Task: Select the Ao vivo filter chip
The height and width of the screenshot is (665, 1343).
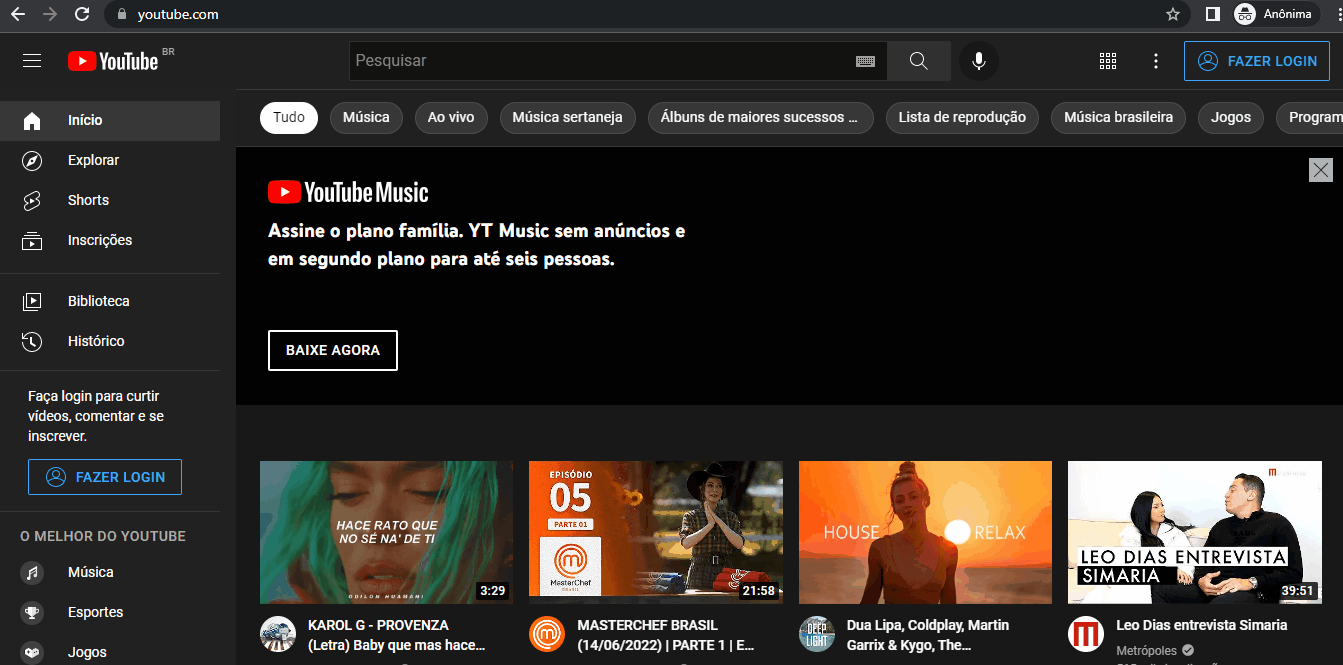Action: point(451,117)
